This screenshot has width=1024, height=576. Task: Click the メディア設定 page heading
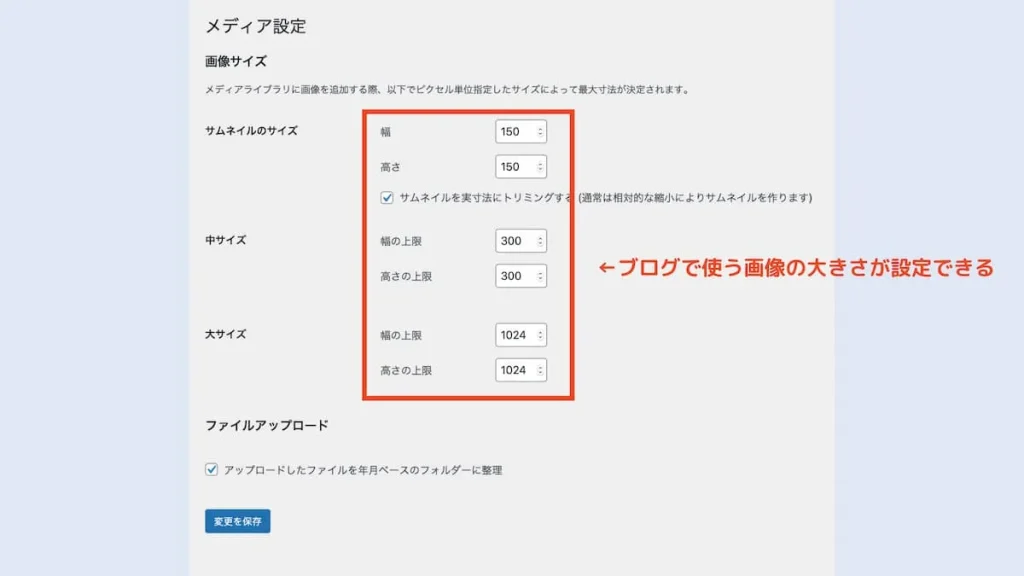[x=255, y=26]
